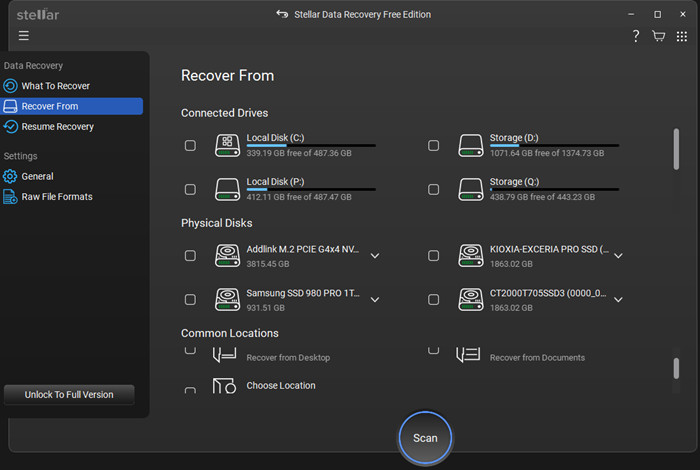The image size is (700, 470).
Task: Click the drives list scrollbar thumb
Action: tap(676, 149)
